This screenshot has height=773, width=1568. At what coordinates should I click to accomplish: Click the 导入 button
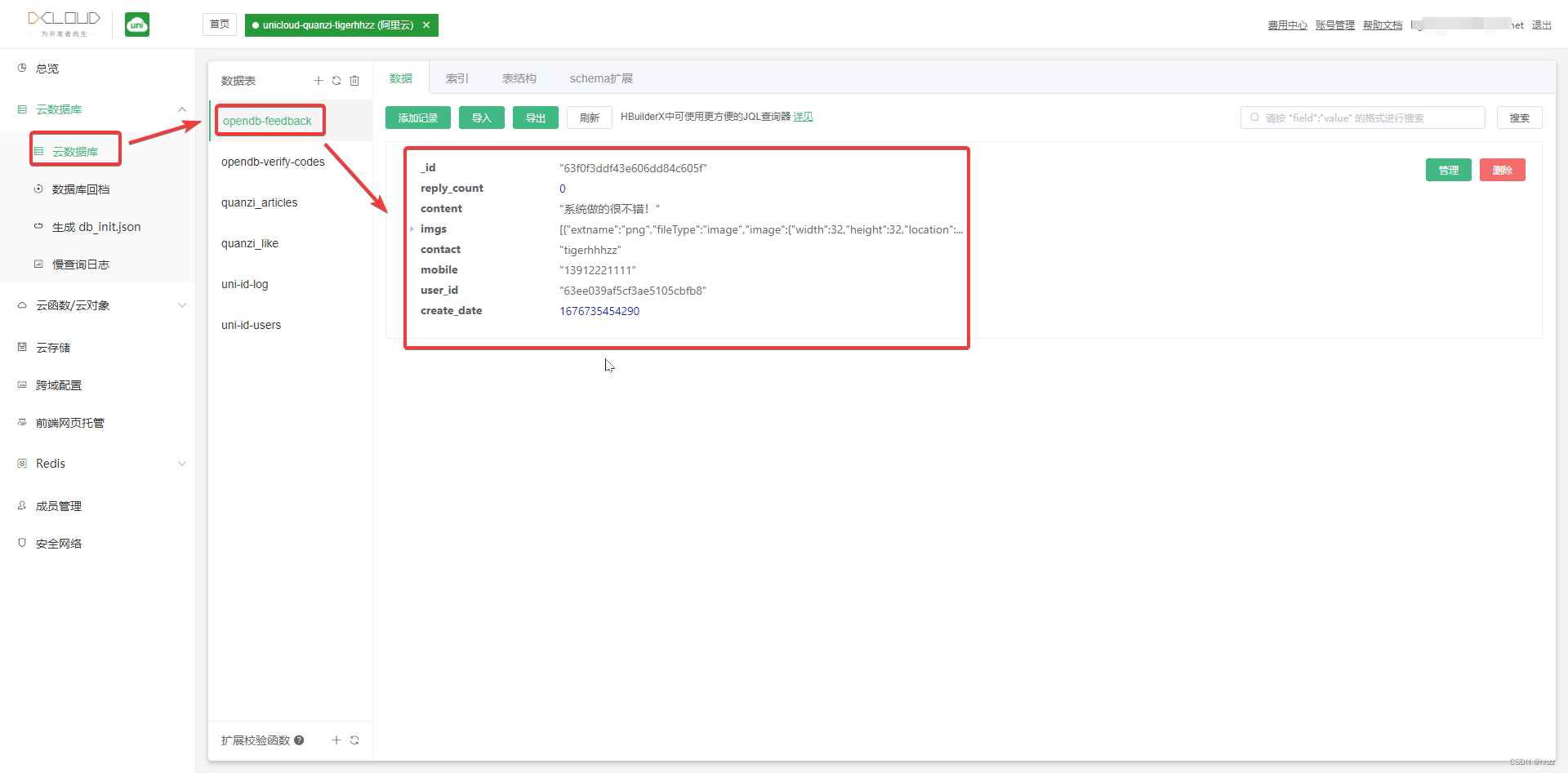tap(482, 118)
